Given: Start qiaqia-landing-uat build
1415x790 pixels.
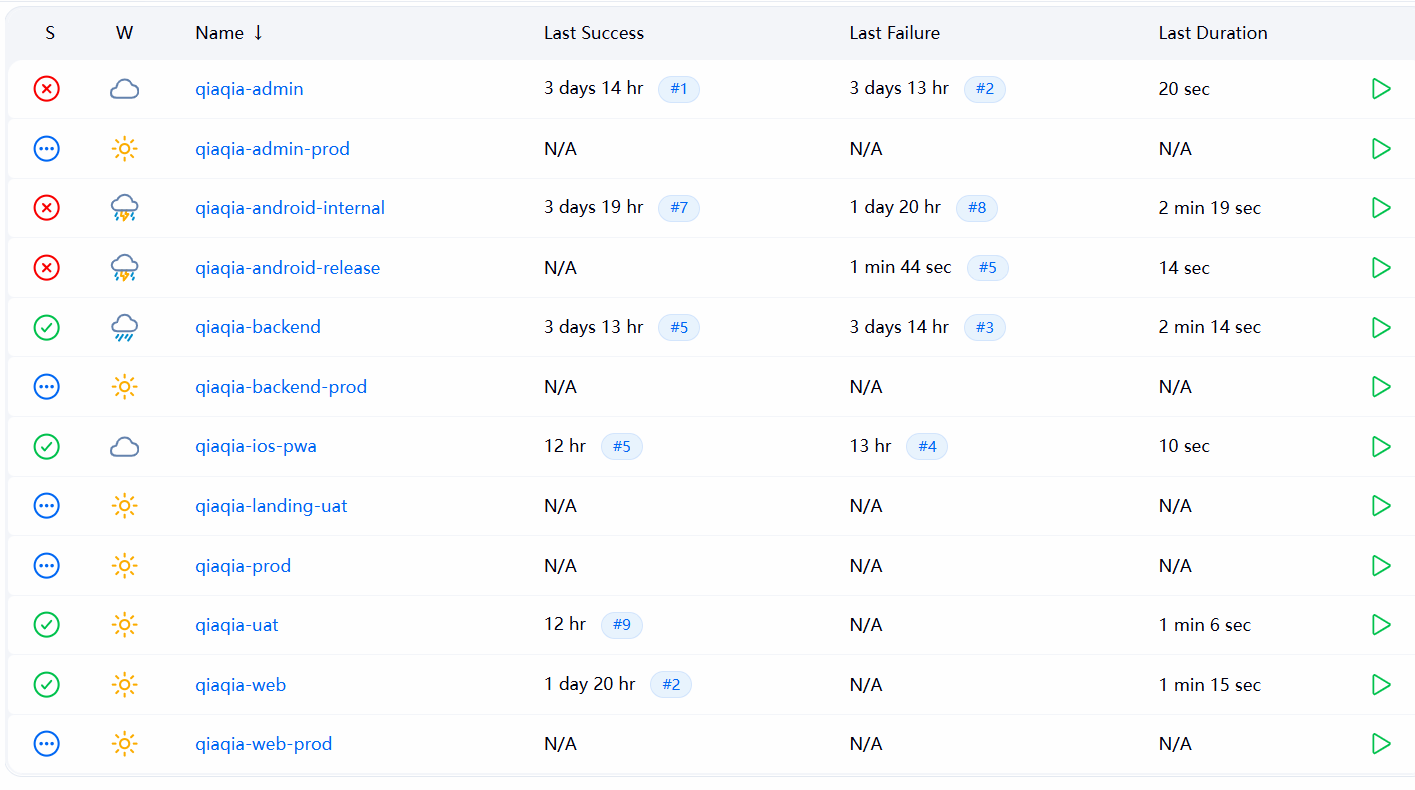Looking at the screenshot, I should pos(1381,506).
